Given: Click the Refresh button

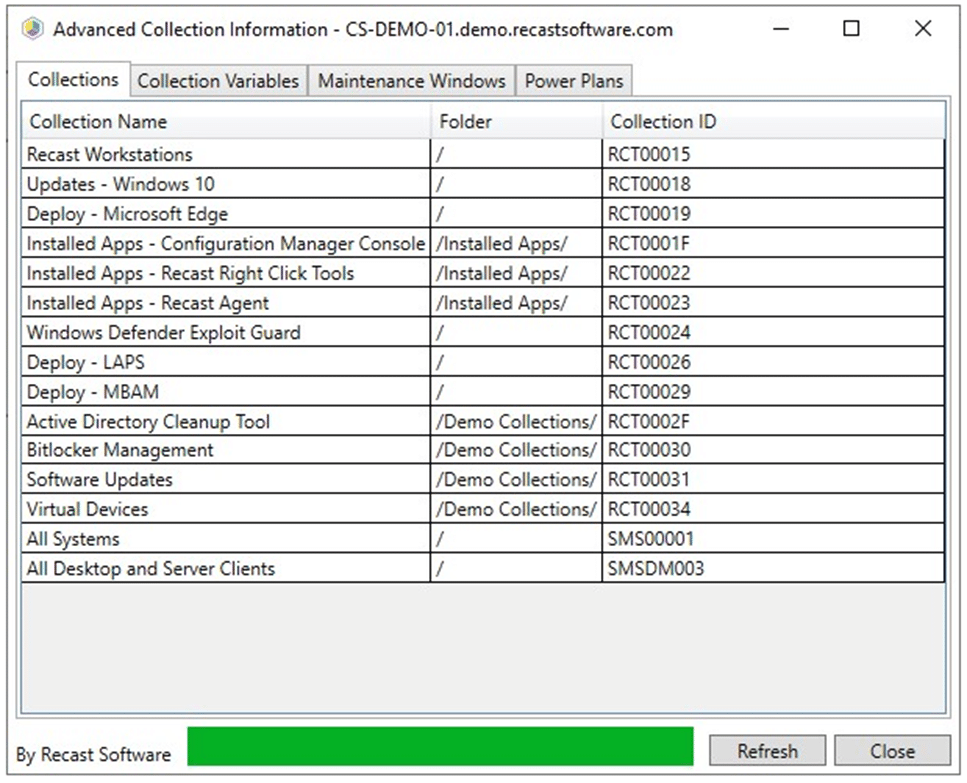Looking at the screenshot, I should tap(766, 751).
